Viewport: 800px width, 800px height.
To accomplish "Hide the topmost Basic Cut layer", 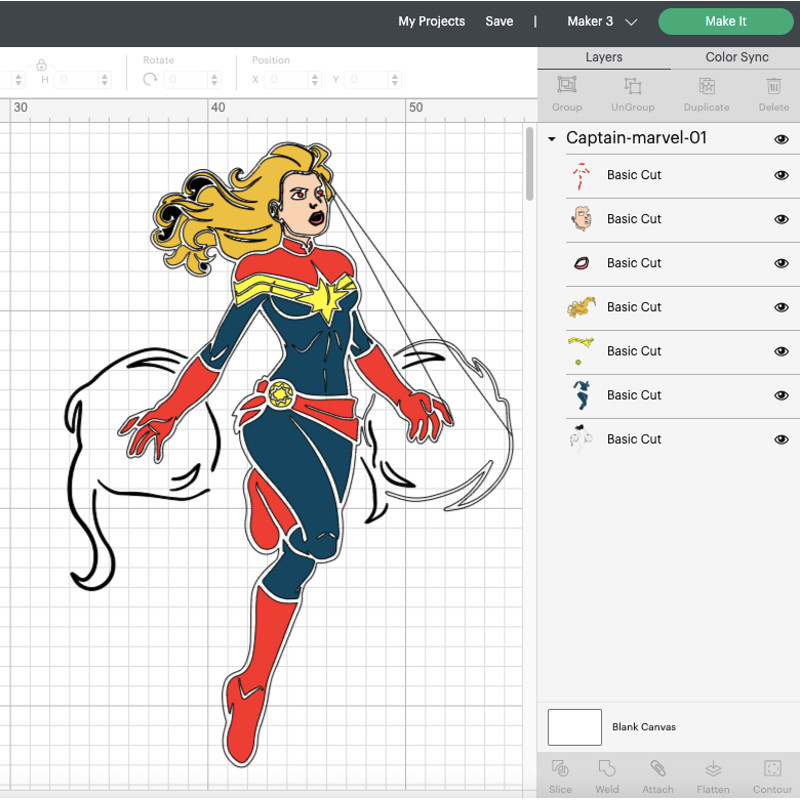I will tap(781, 175).
